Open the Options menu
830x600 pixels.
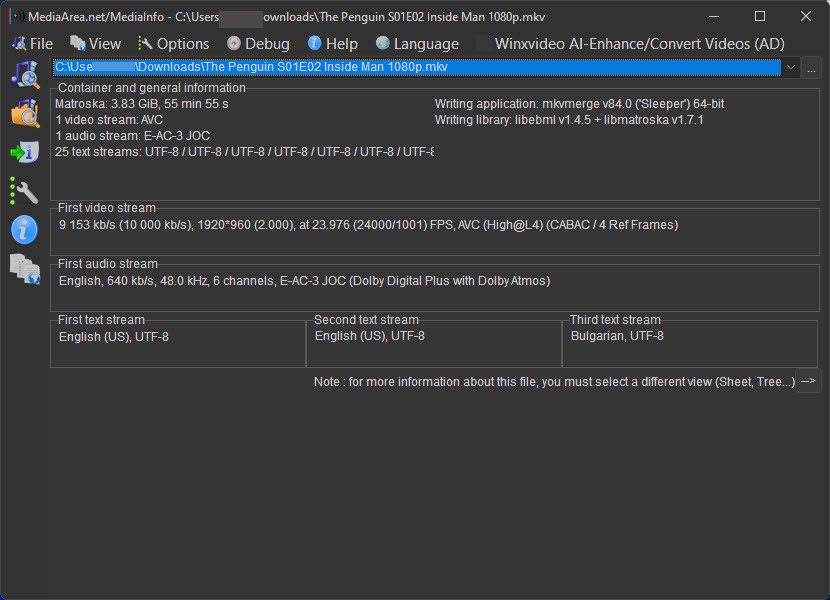173,44
